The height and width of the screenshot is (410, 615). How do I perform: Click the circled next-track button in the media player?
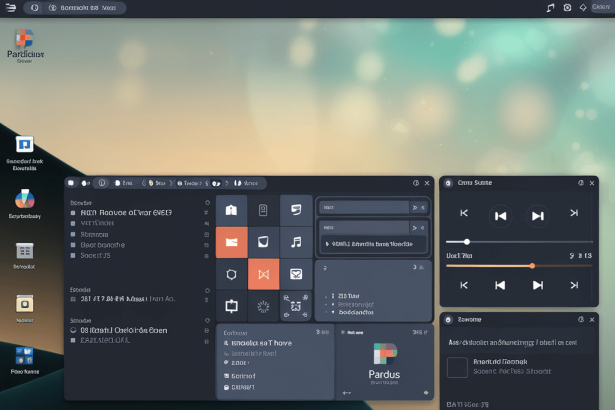[x=537, y=216]
